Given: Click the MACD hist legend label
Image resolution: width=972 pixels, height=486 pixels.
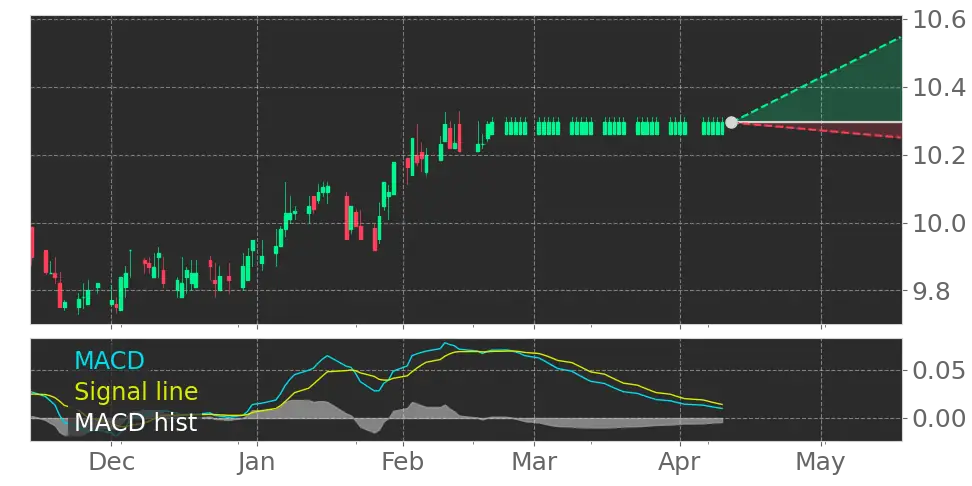Looking at the screenshot, I should coord(136,423).
